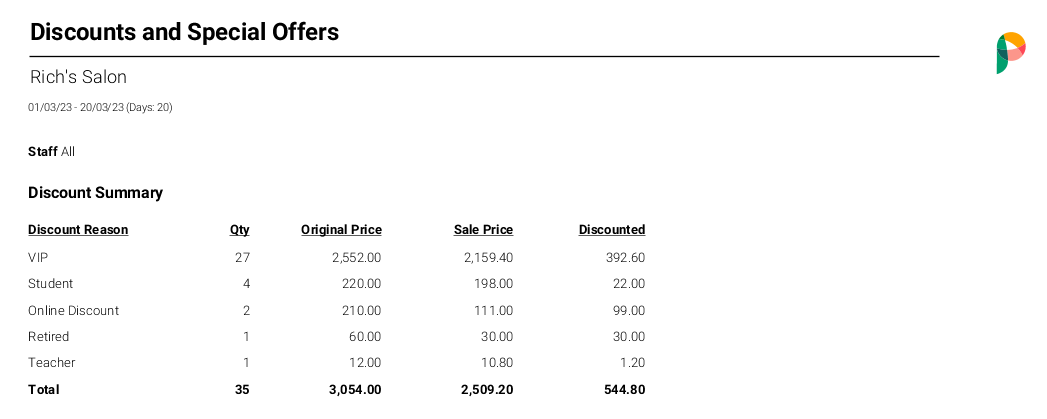Click the Discount Summary heading
Viewport: 1047px width, 419px height.
coord(95,192)
